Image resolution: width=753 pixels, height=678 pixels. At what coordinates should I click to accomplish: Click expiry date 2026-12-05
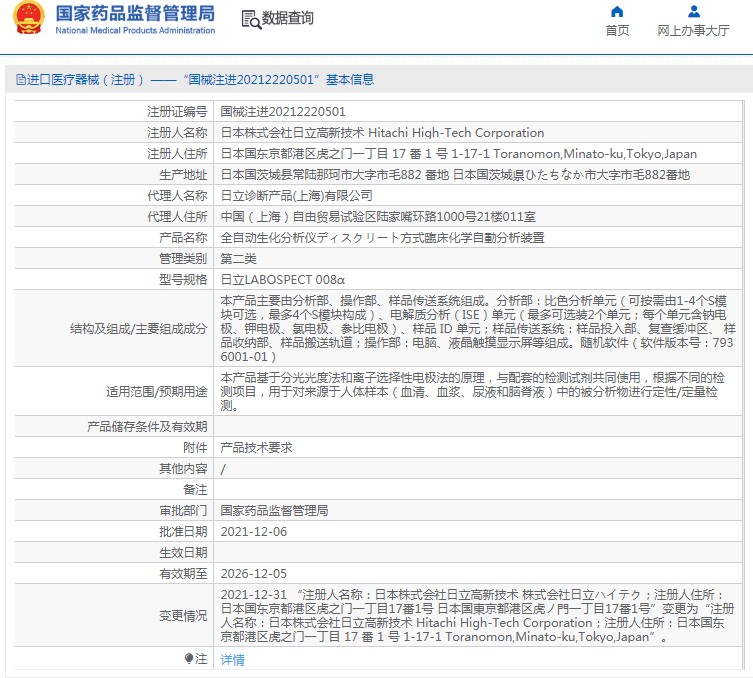click(x=254, y=573)
